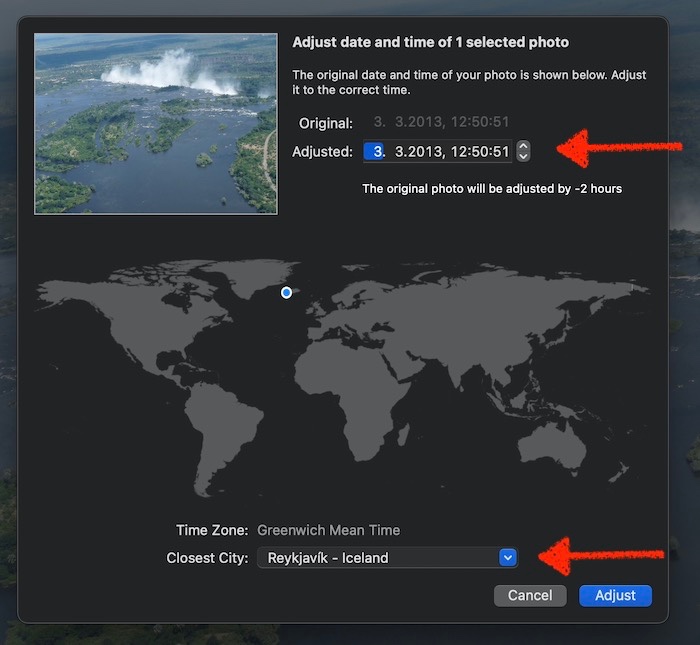Click the stepper up arrow for Adjusted date
The height and width of the screenshot is (645, 700).
pos(523,146)
